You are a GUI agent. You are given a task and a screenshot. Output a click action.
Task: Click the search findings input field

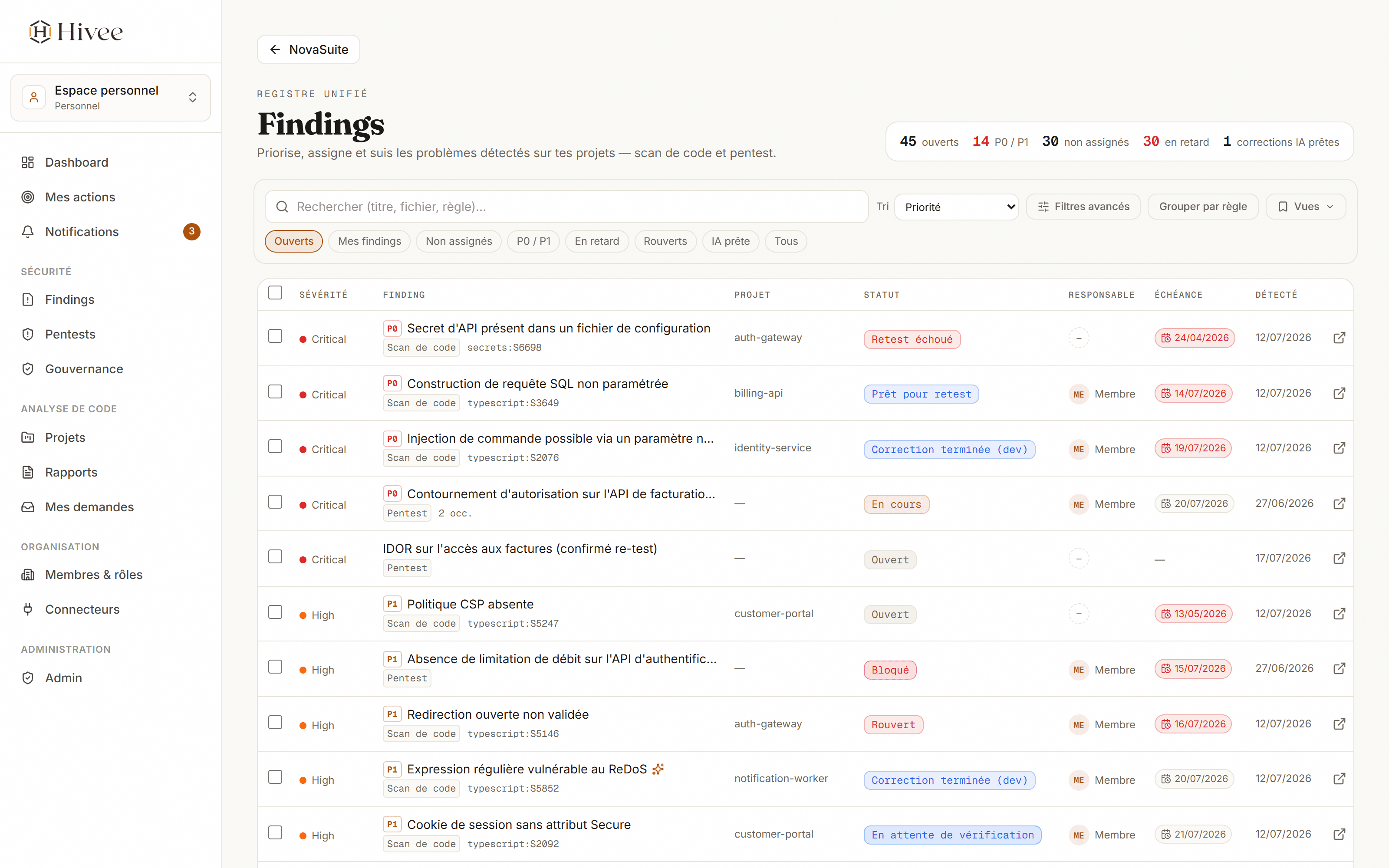tap(566, 207)
